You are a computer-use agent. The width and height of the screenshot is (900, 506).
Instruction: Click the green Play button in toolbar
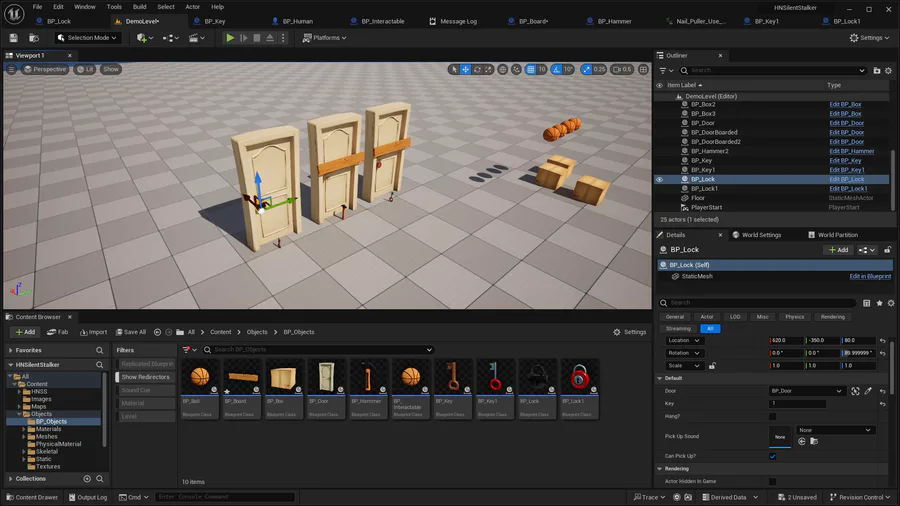pos(230,38)
